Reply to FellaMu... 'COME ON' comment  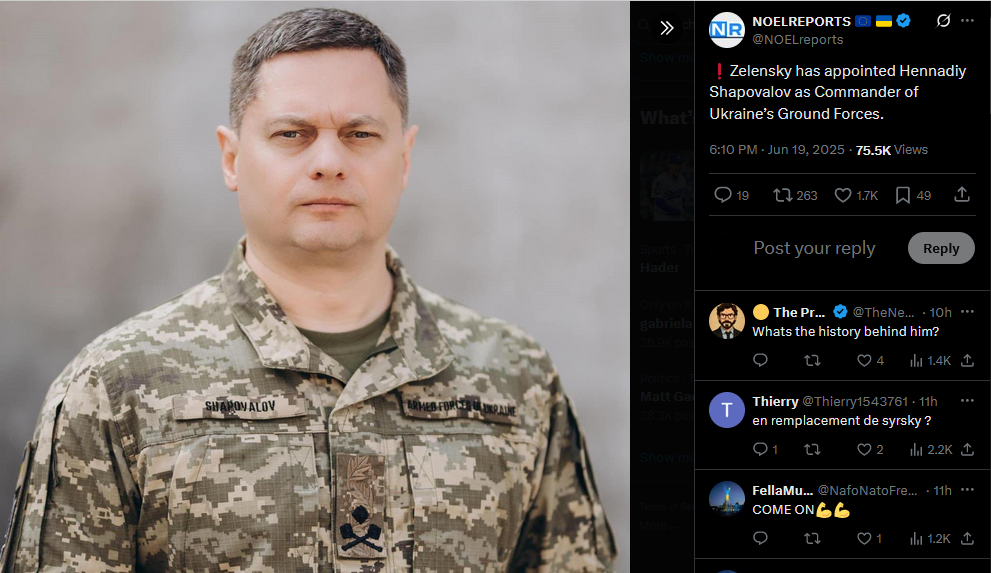[760, 538]
